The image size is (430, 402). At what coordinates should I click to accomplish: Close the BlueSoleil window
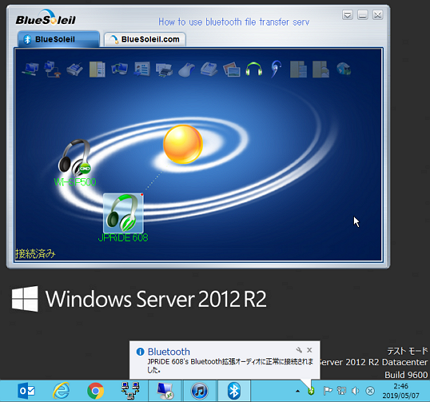click(x=377, y=15)
